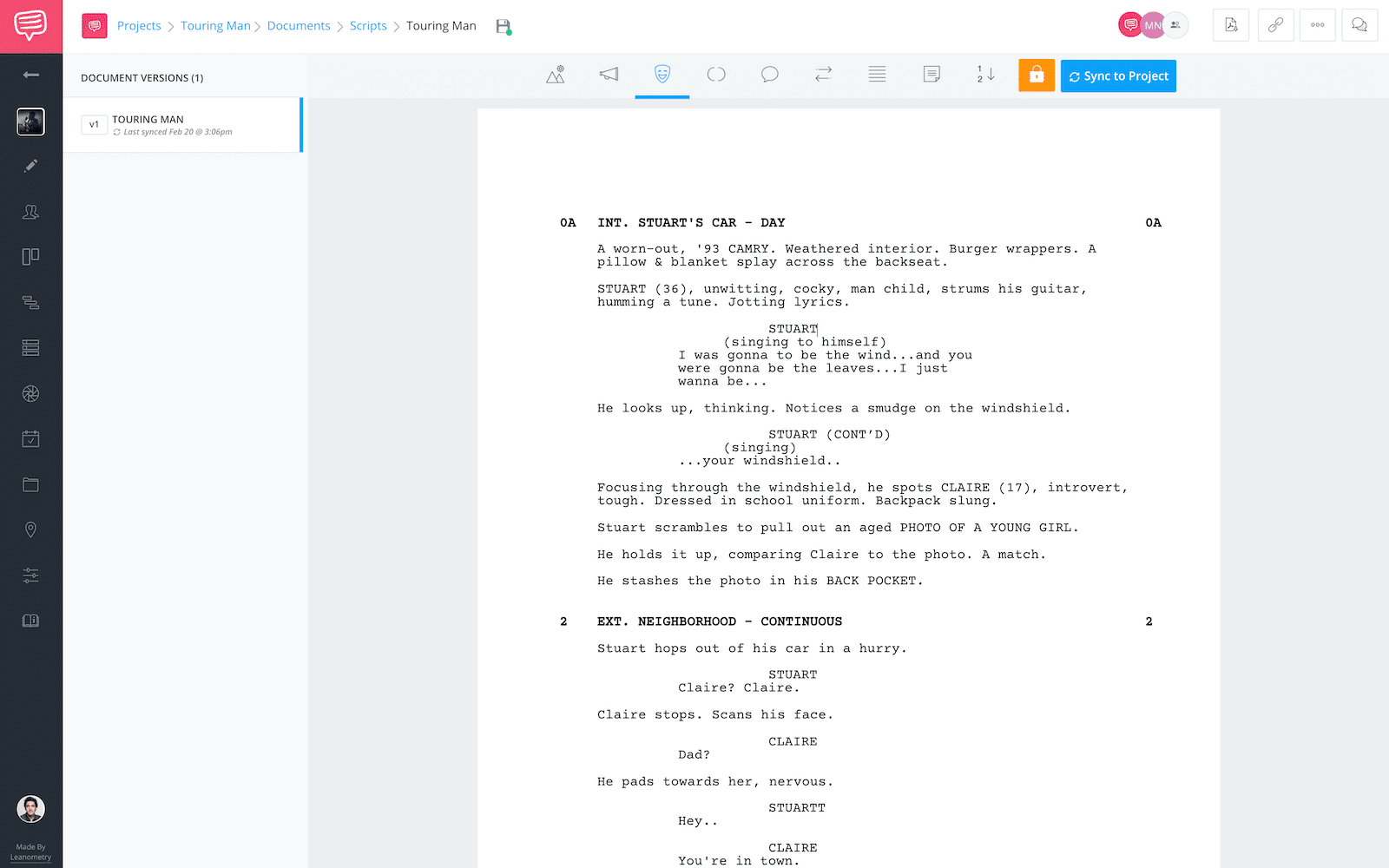
Task: Select the Character formatting tool
Action: tap(662, 75)
